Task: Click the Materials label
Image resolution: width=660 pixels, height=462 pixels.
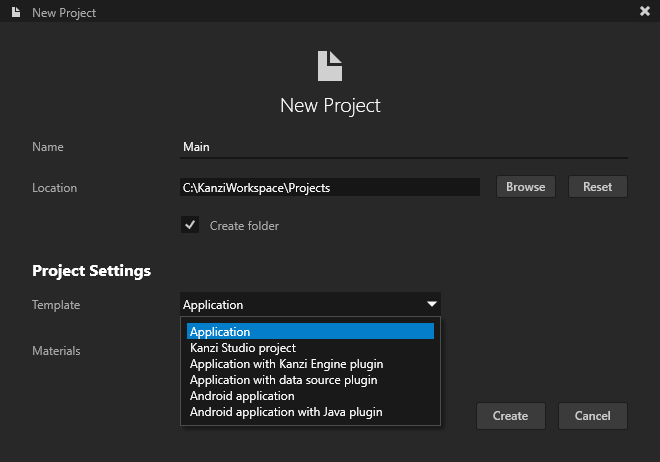Action: 56,351
